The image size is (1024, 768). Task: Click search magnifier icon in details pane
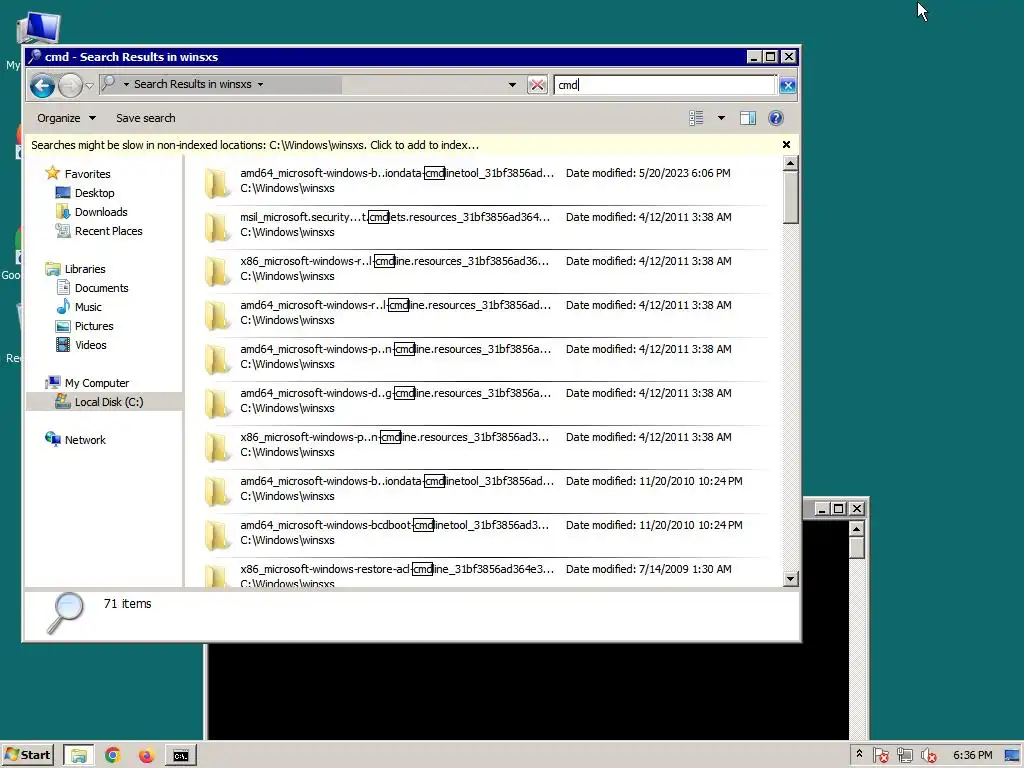tap(65, 613)
